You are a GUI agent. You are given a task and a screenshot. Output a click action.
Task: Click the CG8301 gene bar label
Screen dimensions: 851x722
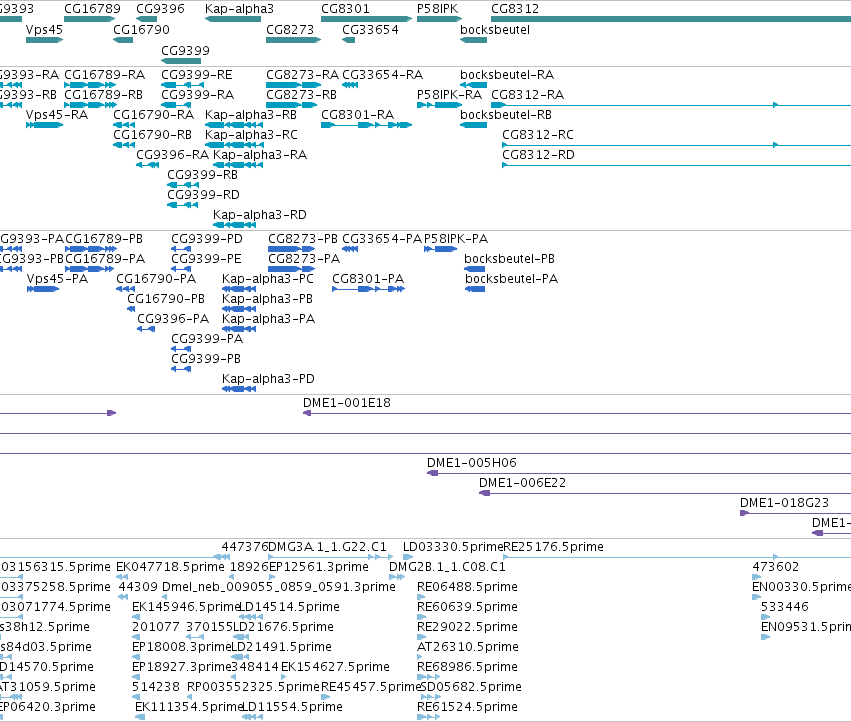coord(345,9)
